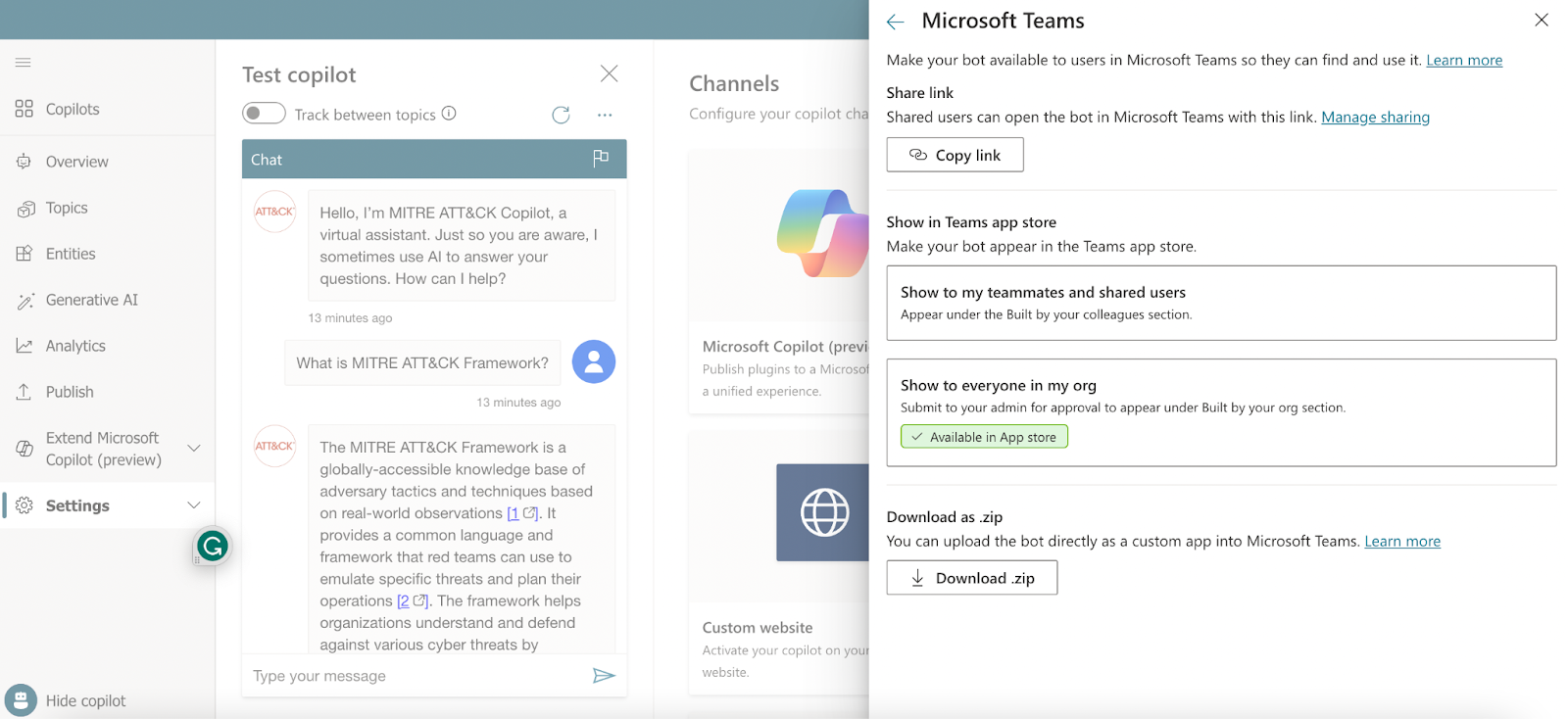
Task: Send the chat message with arrow icon
Action: pyautogui.click(x=604, y=676)
